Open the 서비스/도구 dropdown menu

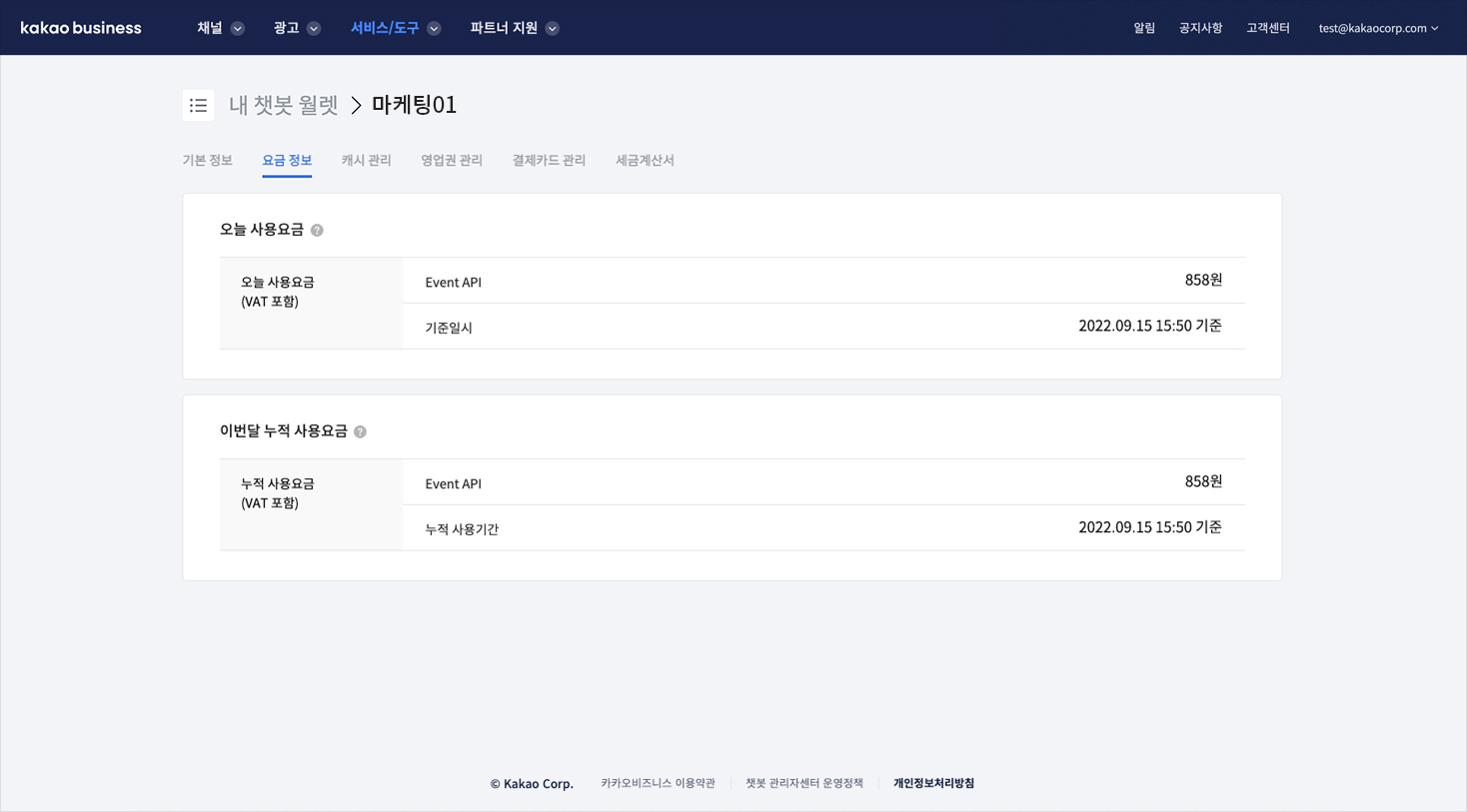395,28
